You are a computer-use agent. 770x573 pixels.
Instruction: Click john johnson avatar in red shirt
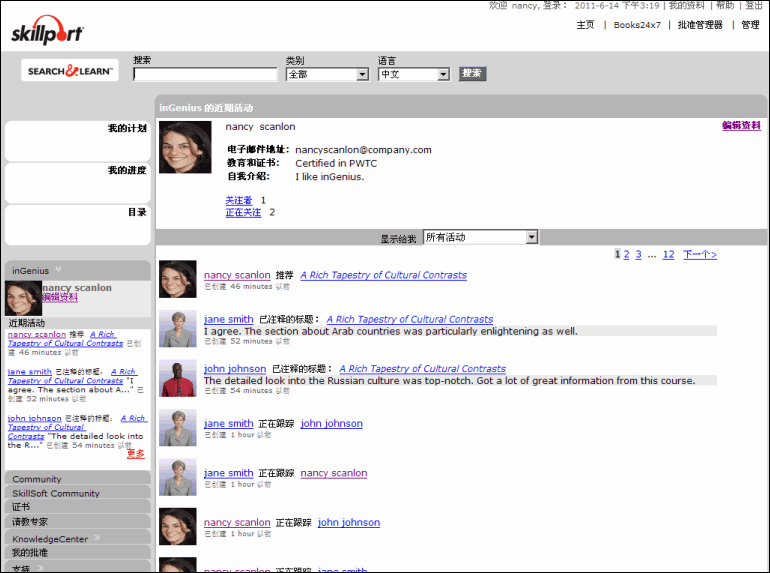click(x=178, y=378)
